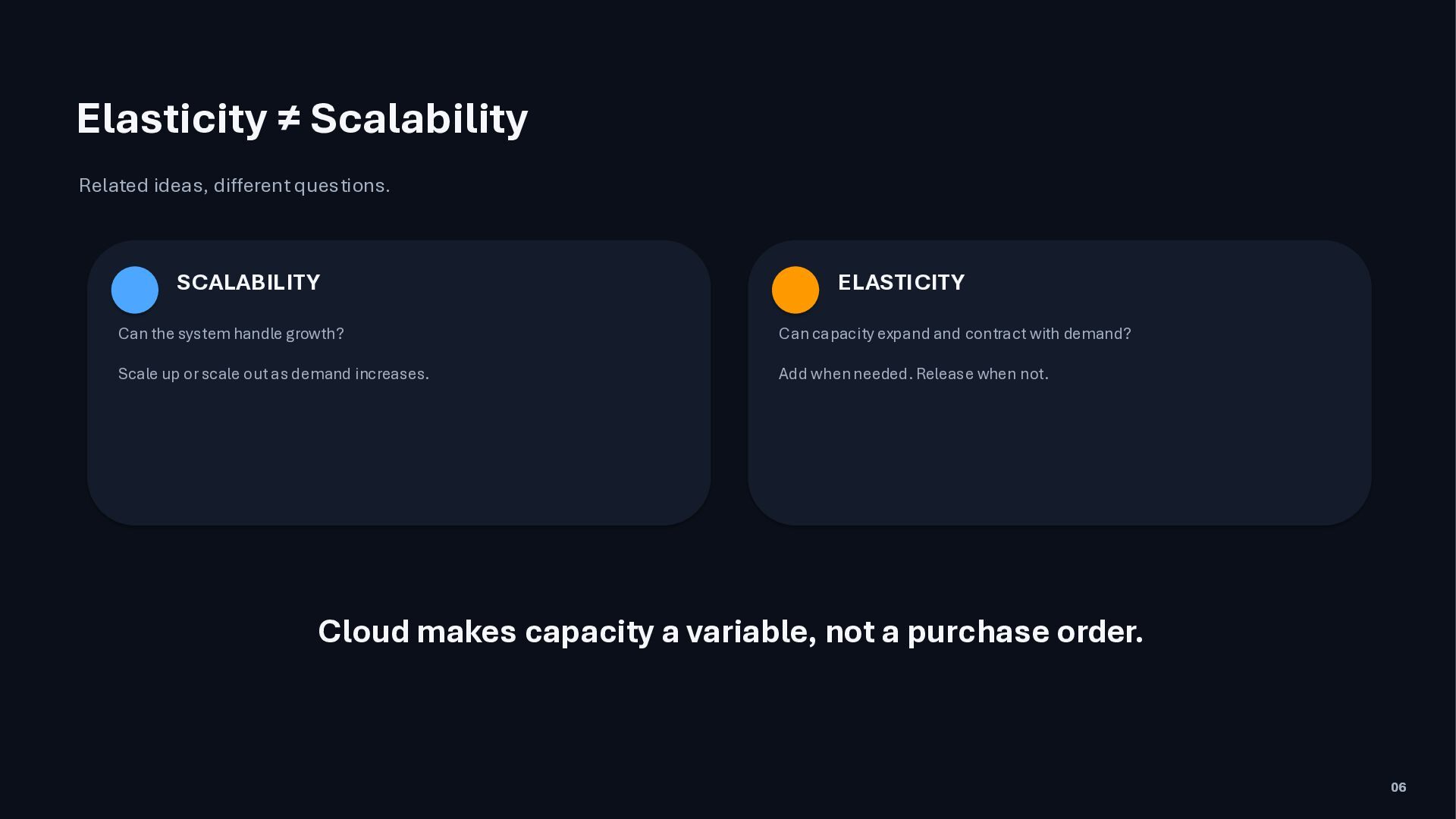Click empty area of Scalability card
This screenshot has height=819, width=1456.
click(x=399, y=455)
